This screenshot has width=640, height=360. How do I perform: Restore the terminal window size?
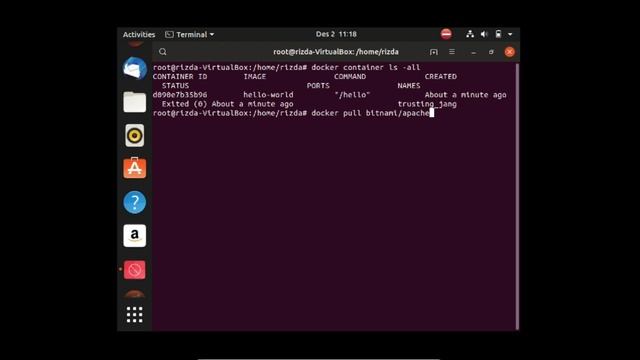491,52
